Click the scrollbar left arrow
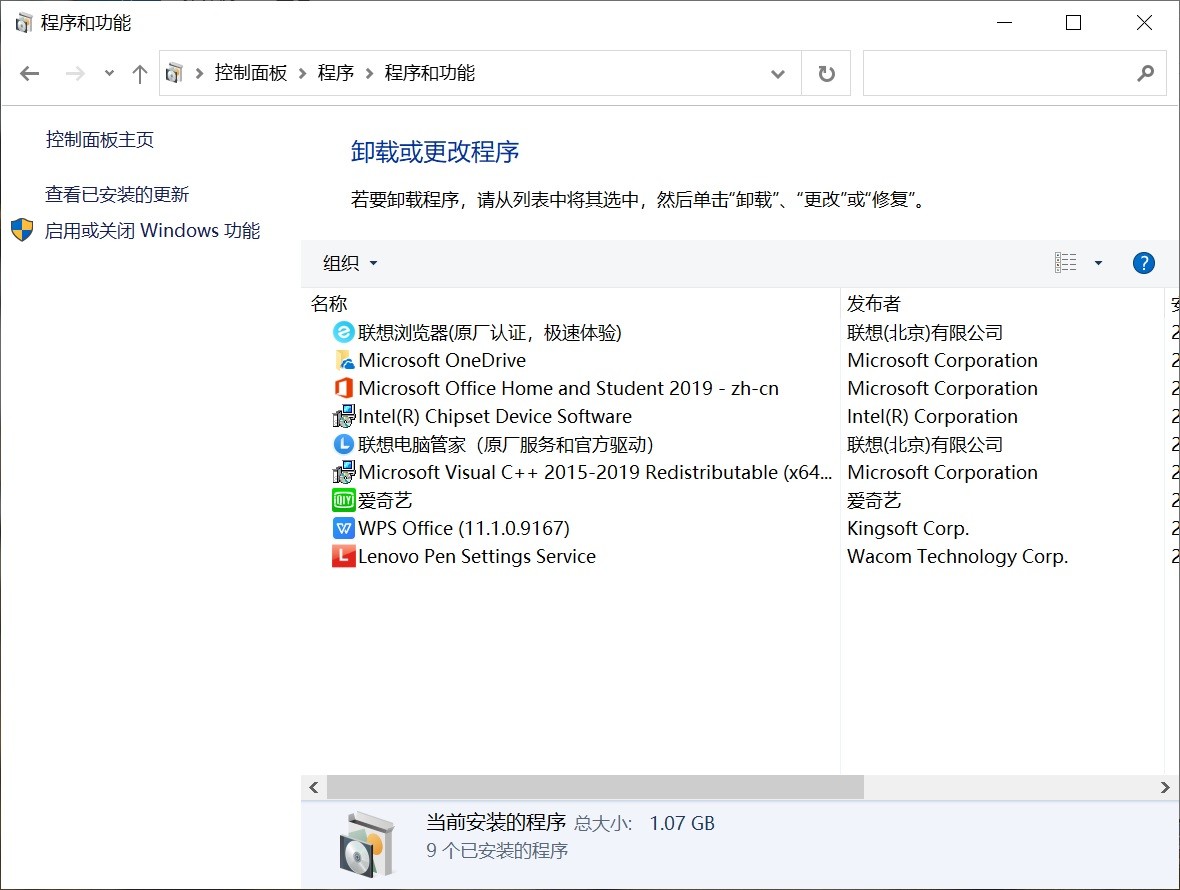Viewport: 1180px width, 890px height. click(x=314, y=787)
